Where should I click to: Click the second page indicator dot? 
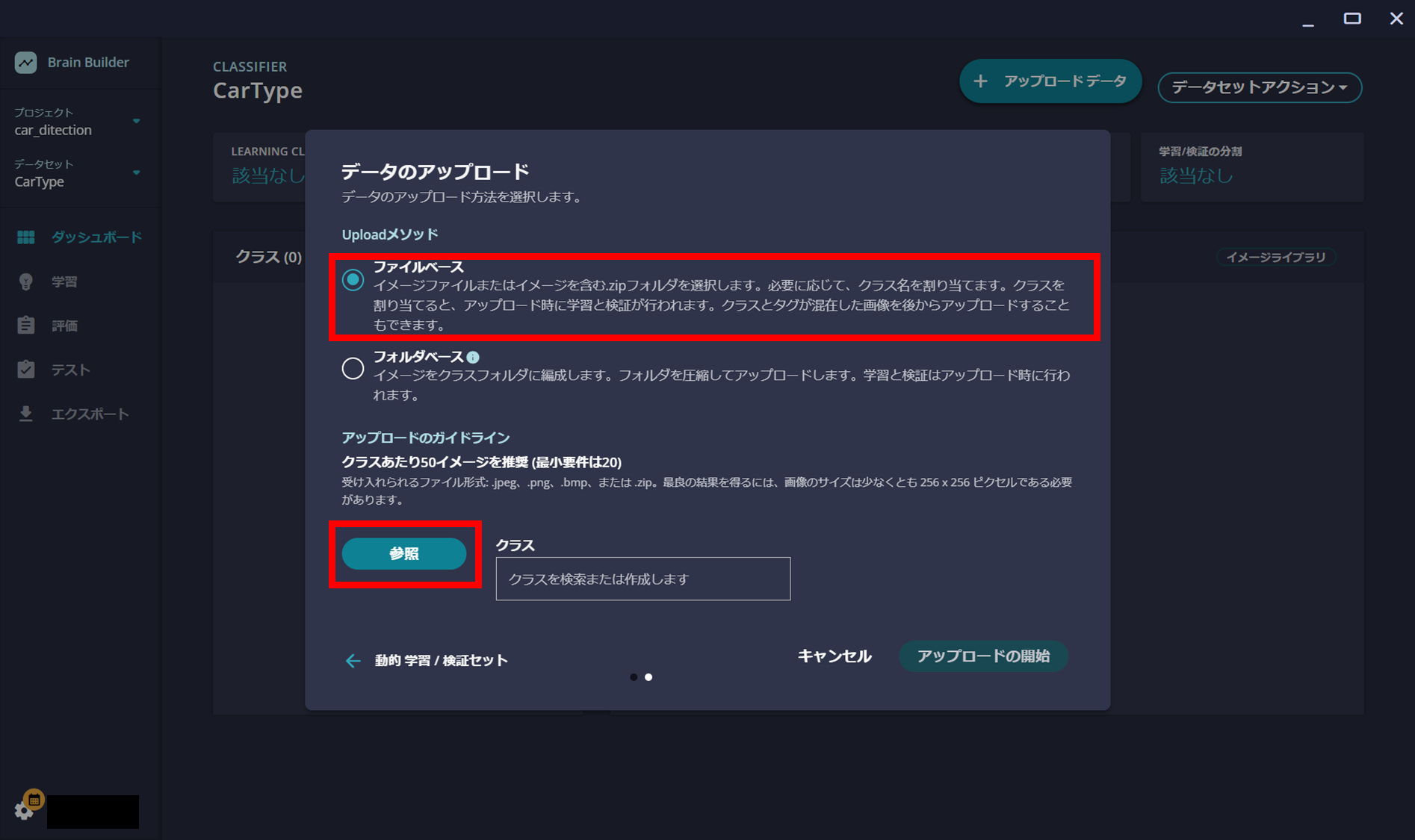[x=648, y=677]
